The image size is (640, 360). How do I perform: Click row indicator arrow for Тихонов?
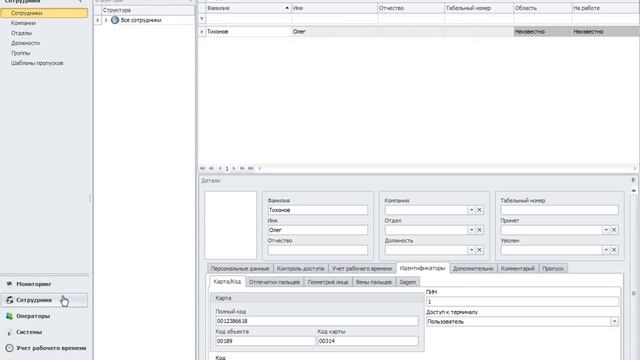[x=202, y=31]
